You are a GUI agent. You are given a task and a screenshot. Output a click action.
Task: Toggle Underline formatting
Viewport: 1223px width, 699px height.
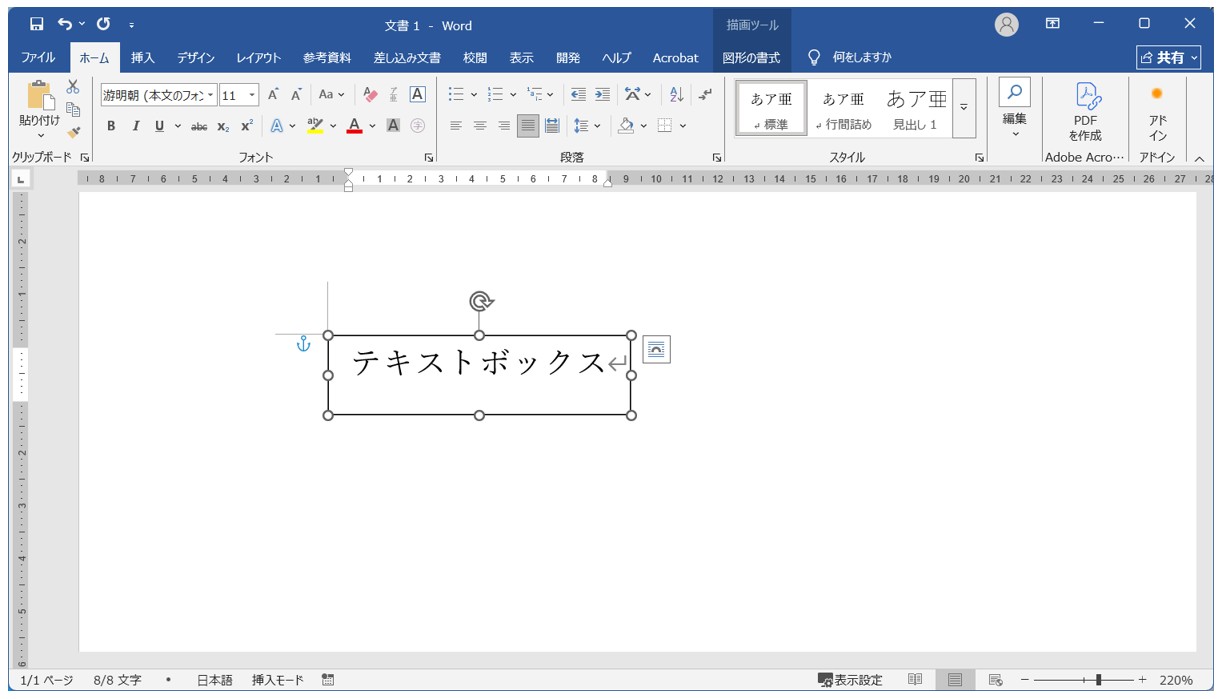[159, 126]
